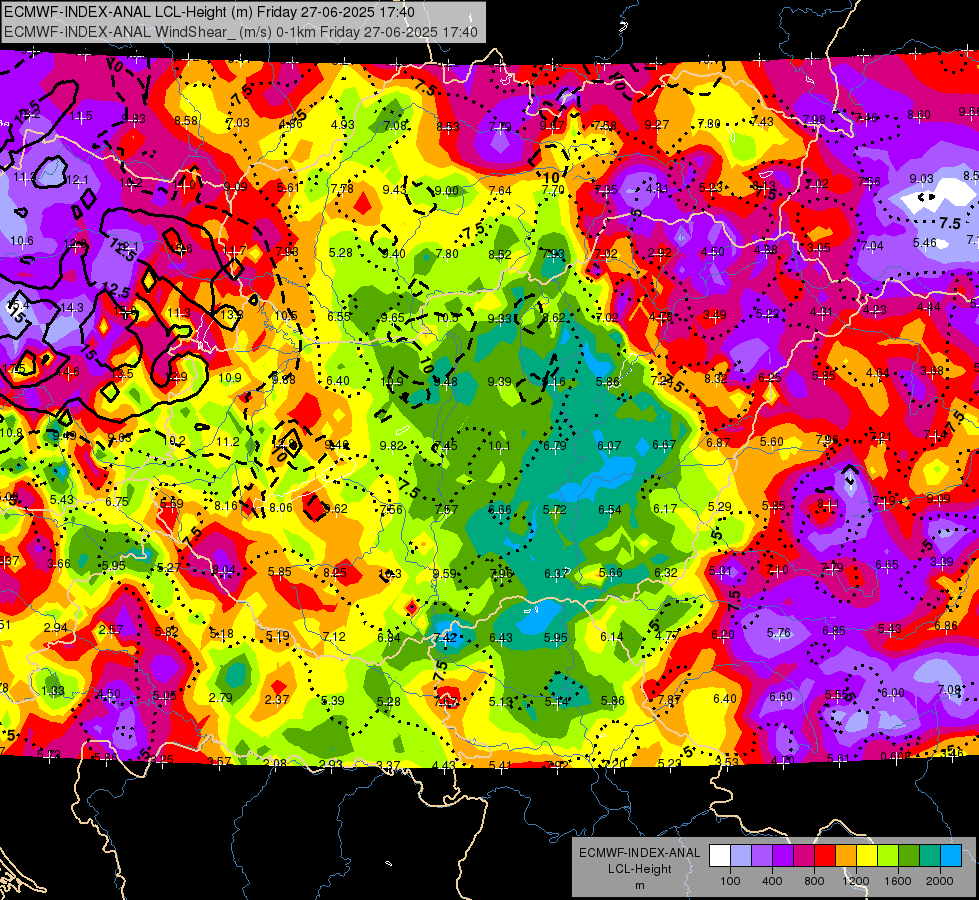Click the 100 tick label in legend
Viewport: 979px width, 900px height.
click(730, 881)
